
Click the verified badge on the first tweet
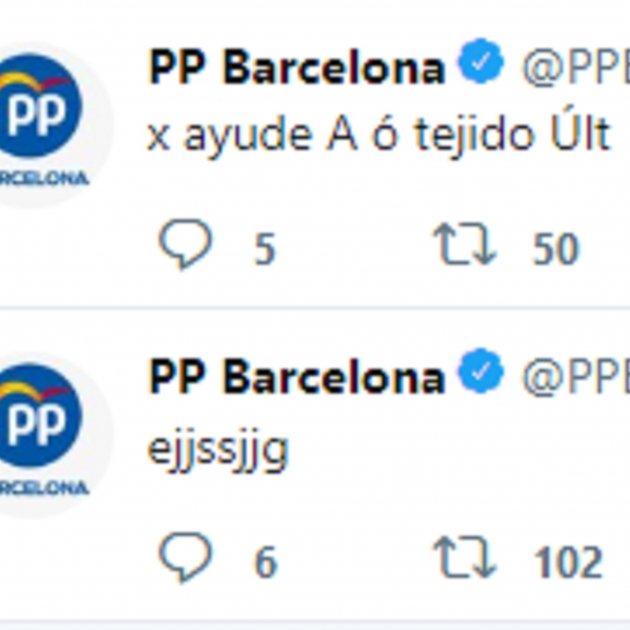481,61
